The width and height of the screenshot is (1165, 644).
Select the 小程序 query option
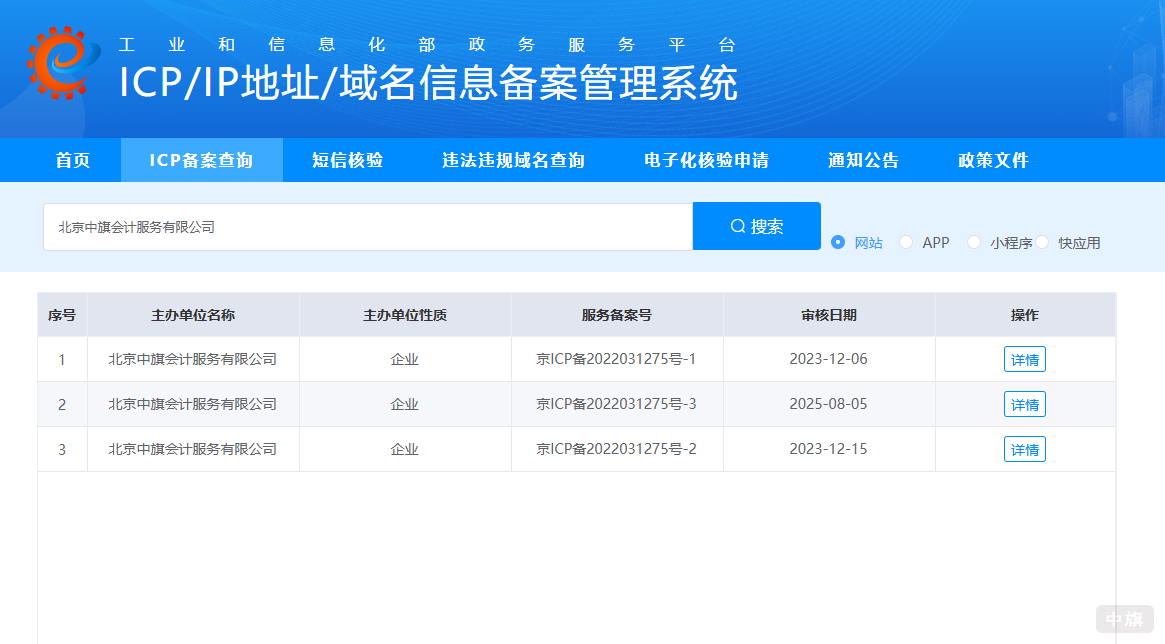[973, 242]
